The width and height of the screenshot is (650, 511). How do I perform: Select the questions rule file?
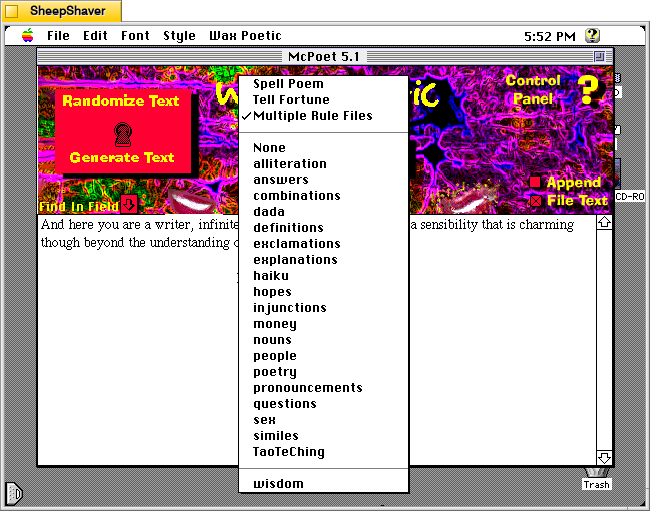click(x=323, y=404)
